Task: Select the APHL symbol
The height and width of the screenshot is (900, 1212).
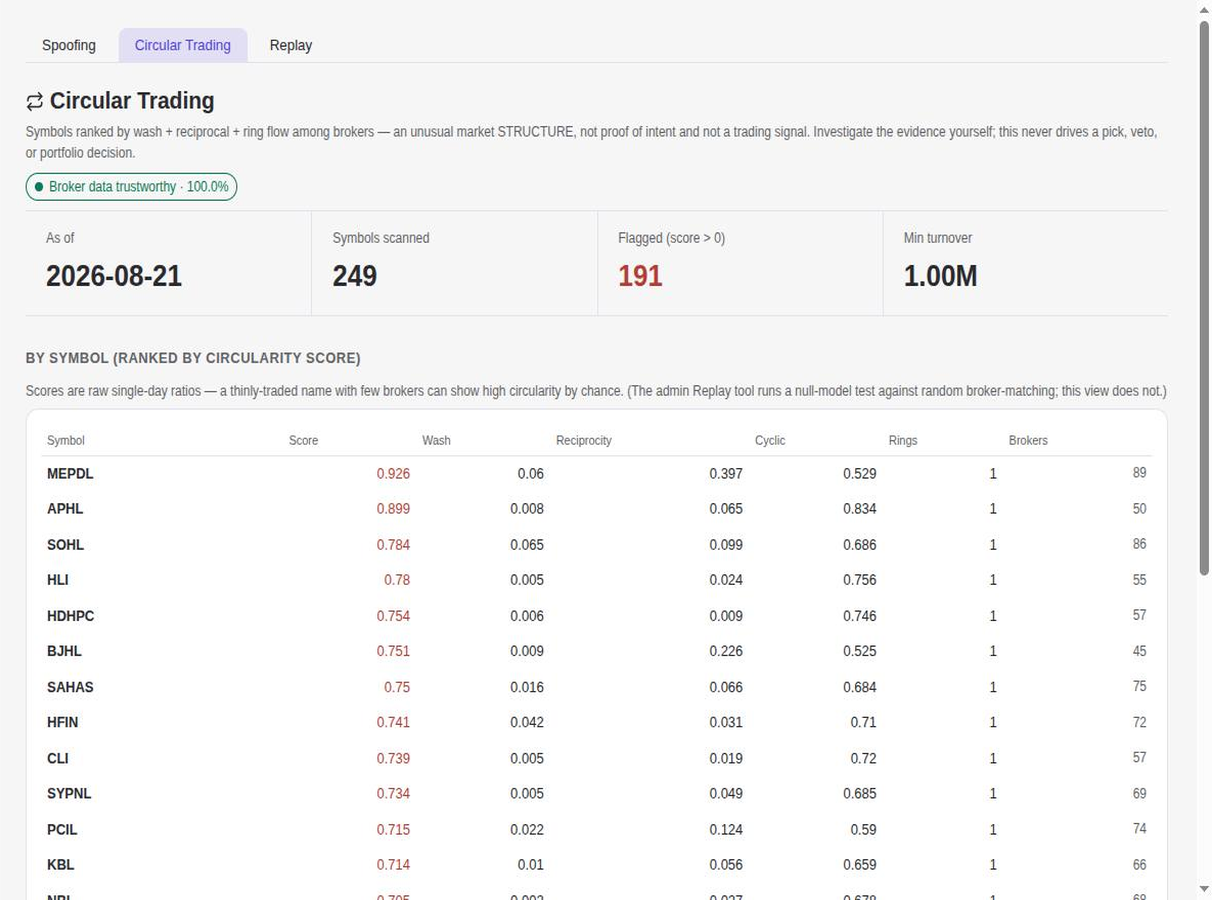Action: point(65,509)
